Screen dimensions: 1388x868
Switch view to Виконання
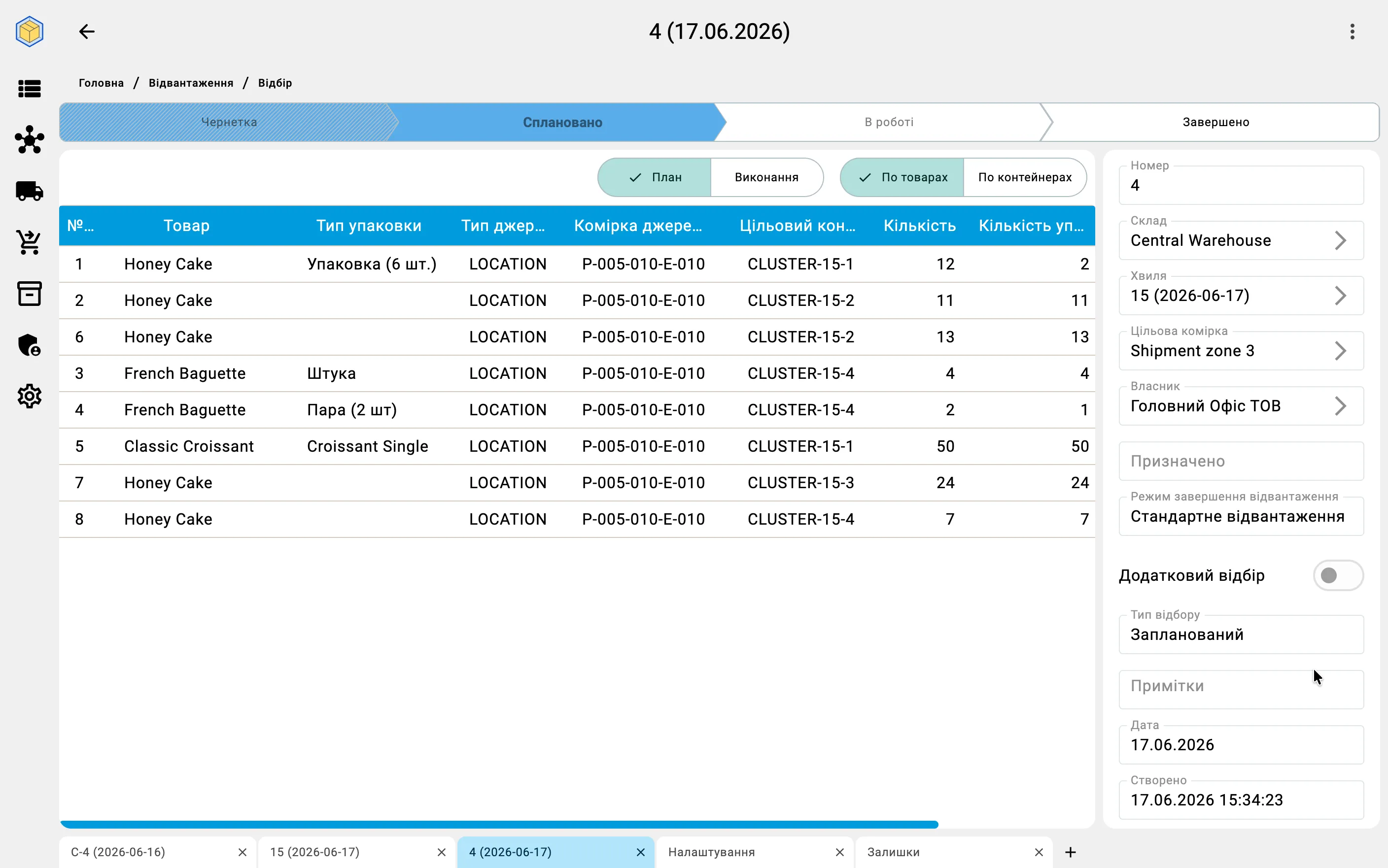point(766,177)
